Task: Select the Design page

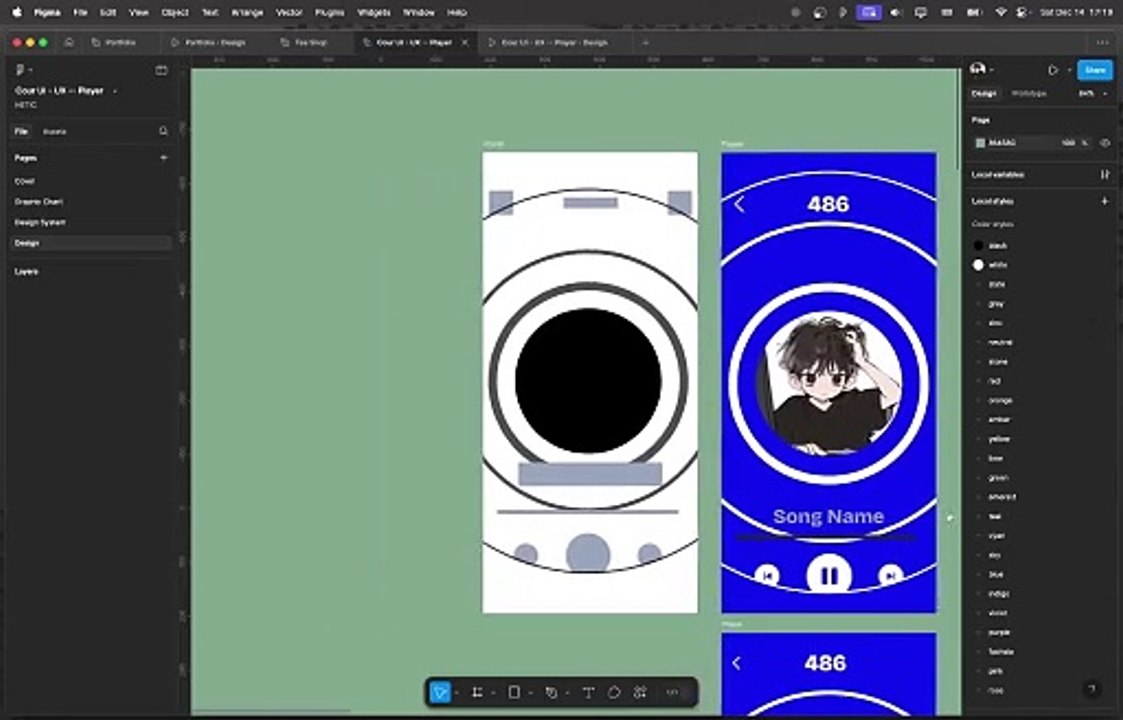Action: pos(91,243)
